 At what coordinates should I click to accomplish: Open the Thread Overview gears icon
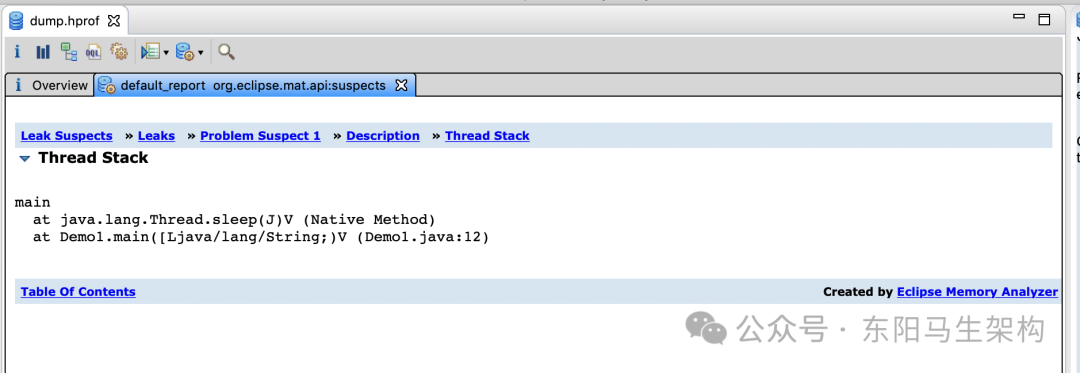pyautogui.click(x=119, y=52)
